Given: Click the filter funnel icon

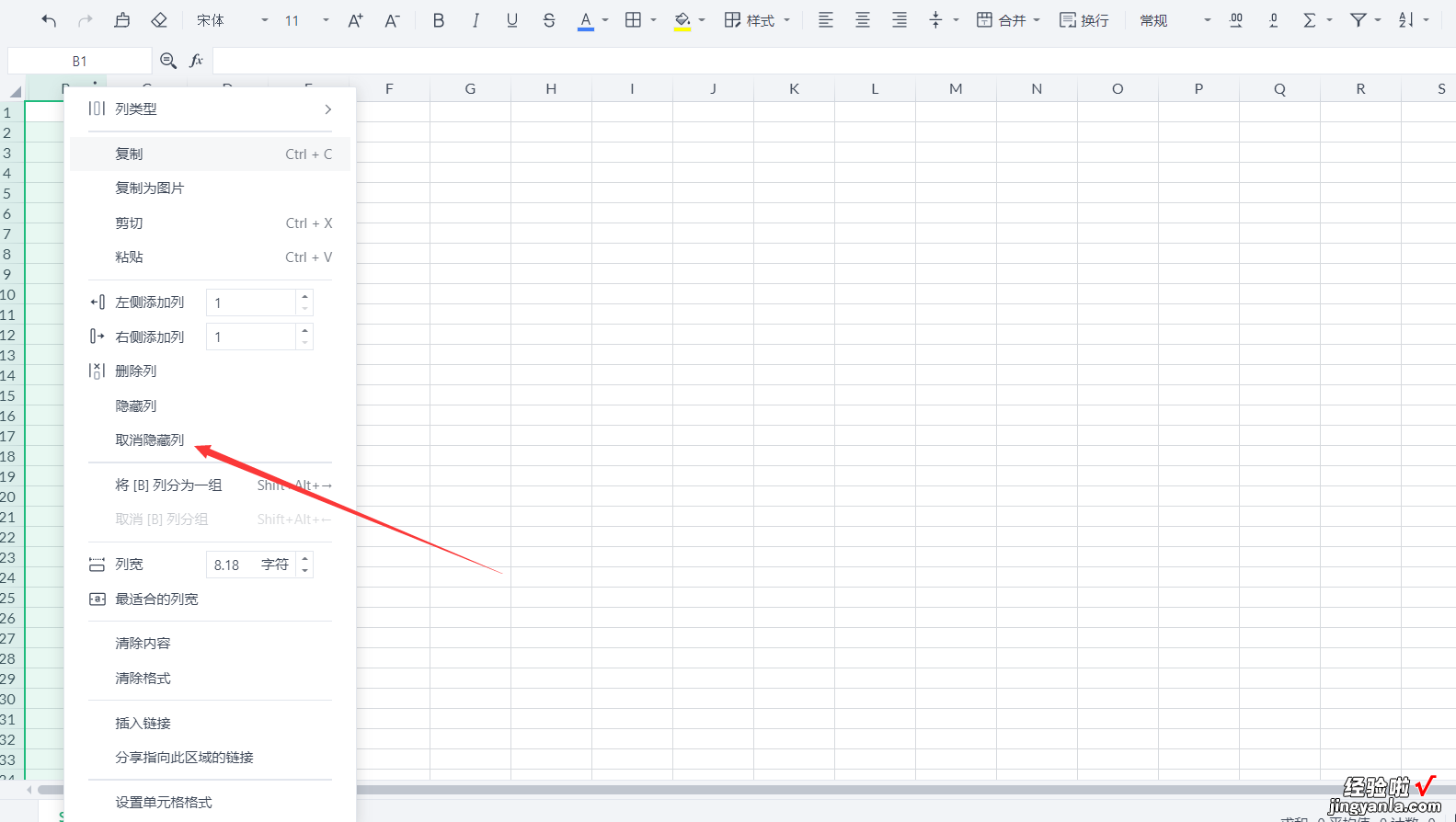Looking at the screenshot, I should 1359,20.
